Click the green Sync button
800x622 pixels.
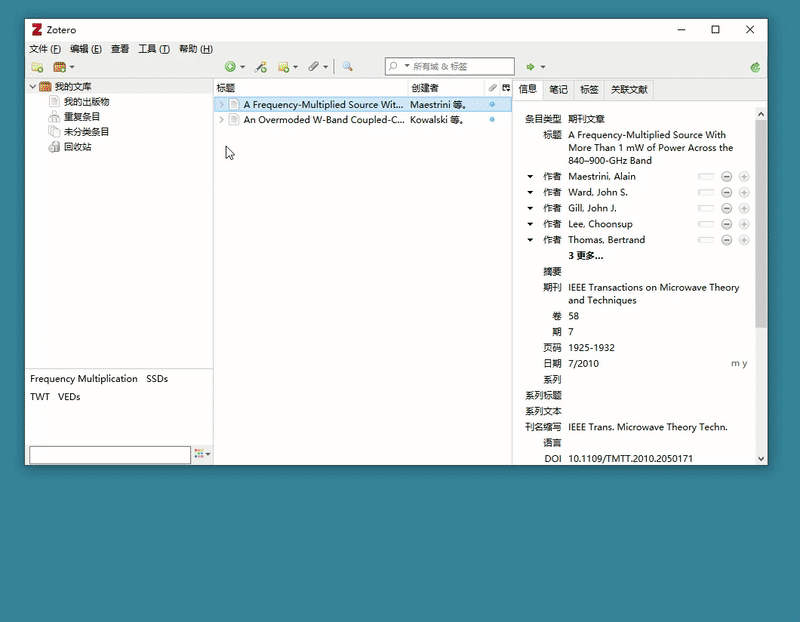(755, 67)
